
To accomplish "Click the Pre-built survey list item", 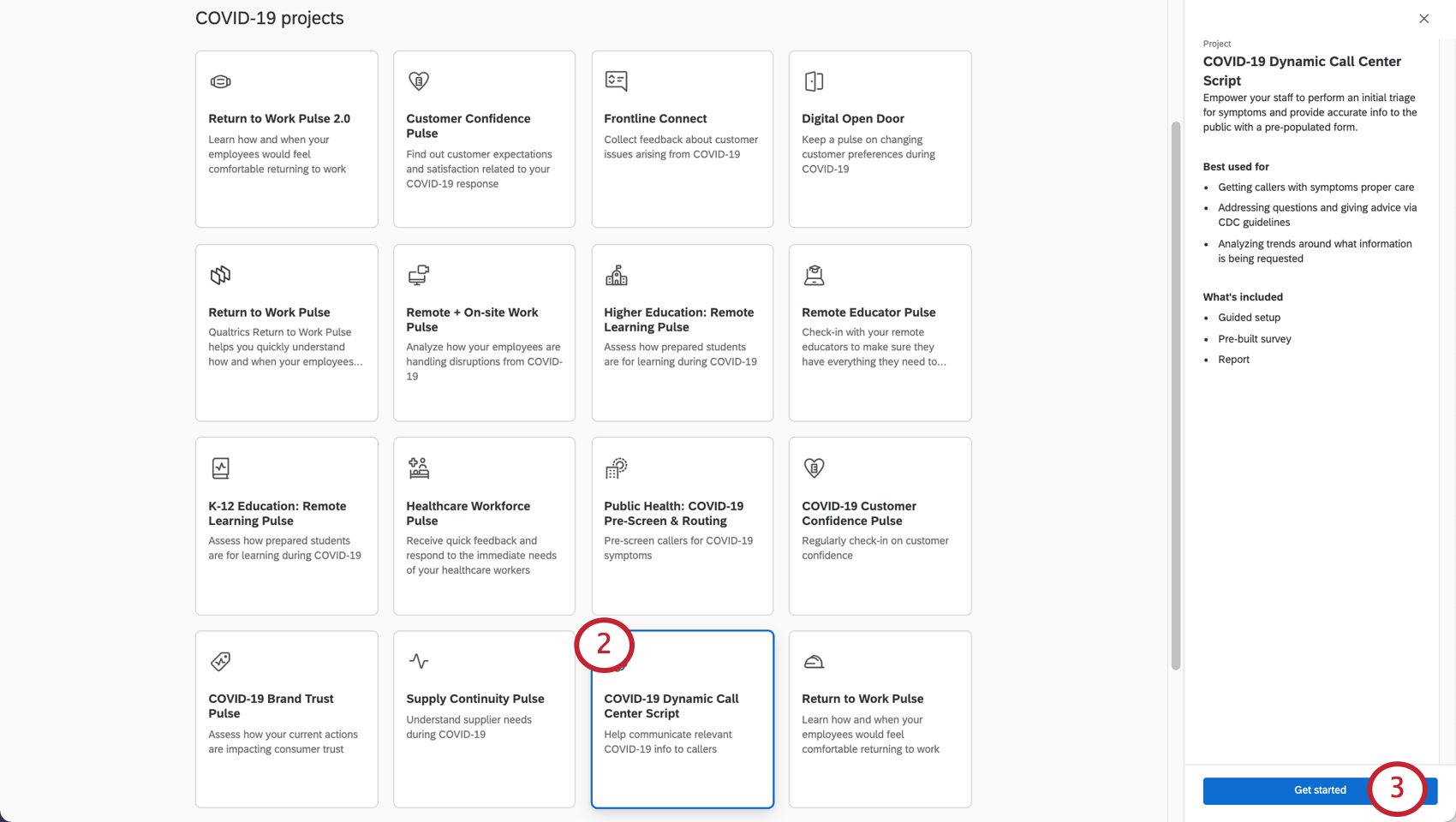I will point(1255,339).
